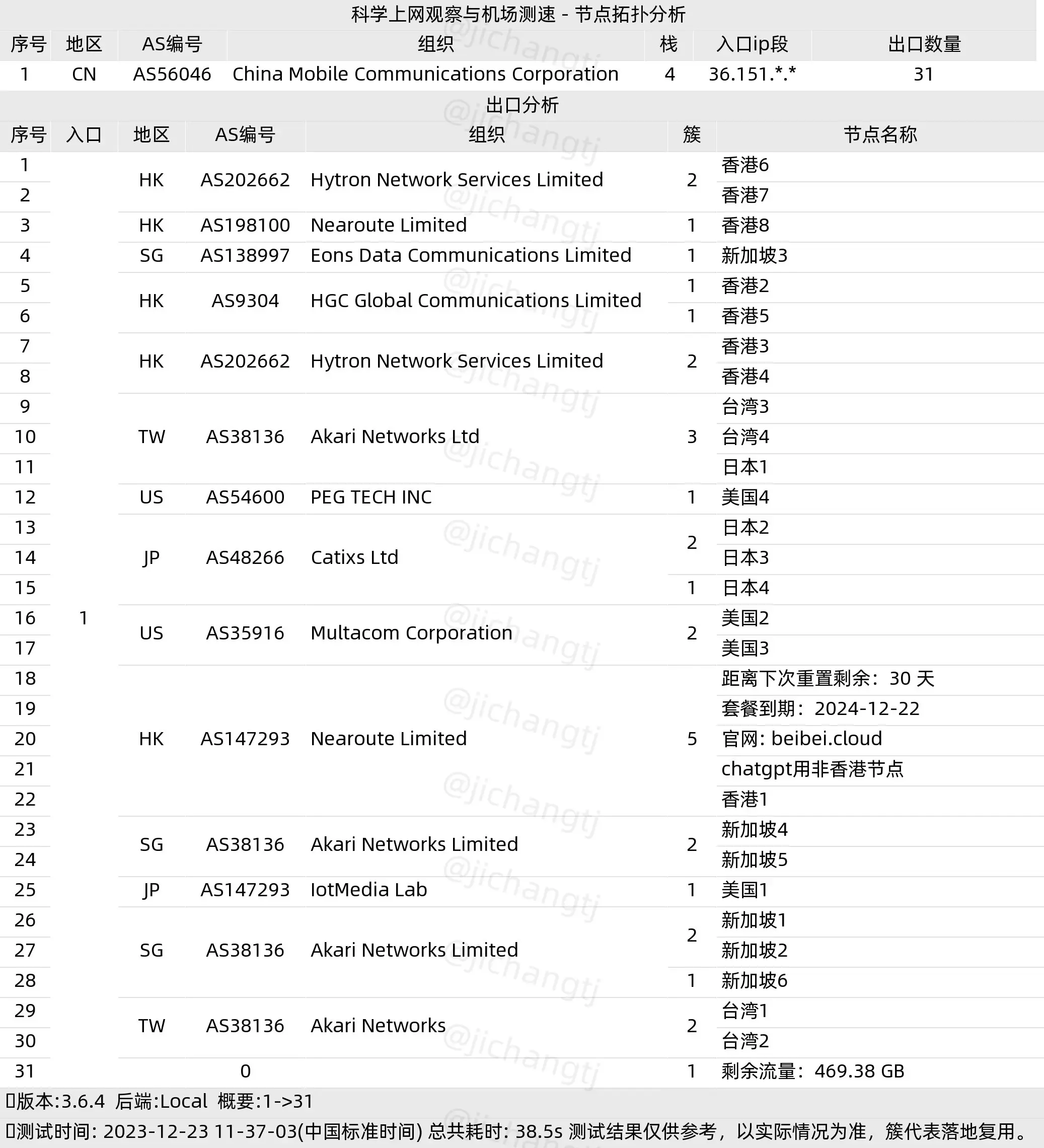Click the 出口分析 section heading
1044x1148 pixels.
tap(522, 105)
